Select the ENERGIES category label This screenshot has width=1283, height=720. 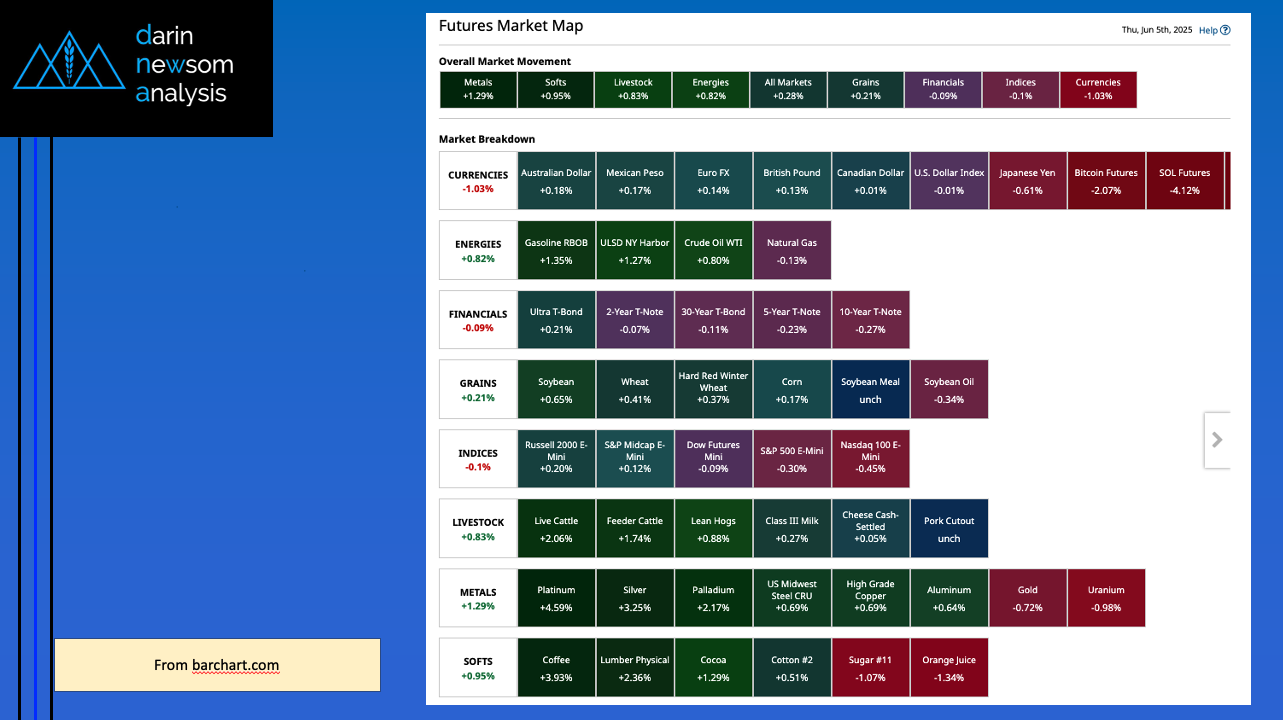pyautogui.click(x=478, y=251)
